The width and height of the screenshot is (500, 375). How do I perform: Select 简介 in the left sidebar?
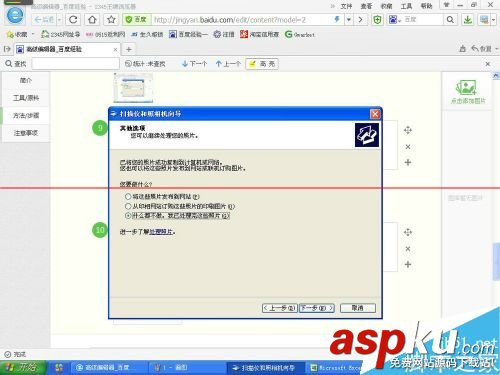pyautogui.click(x=26, y=80)
